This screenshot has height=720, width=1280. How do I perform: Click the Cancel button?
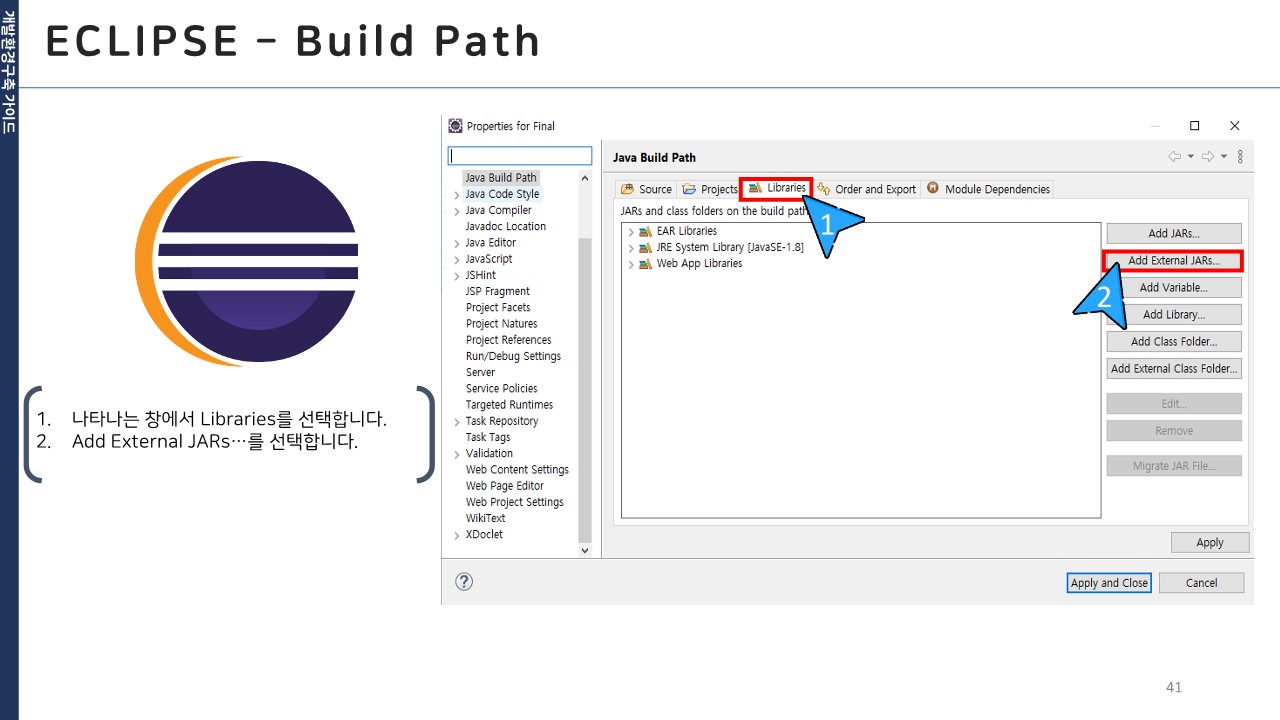[x=1201, y=583]
